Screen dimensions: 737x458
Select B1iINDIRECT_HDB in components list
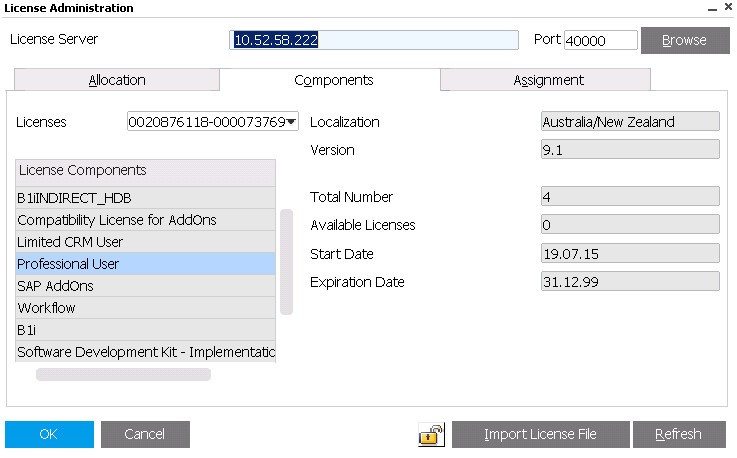pos(145,198)
